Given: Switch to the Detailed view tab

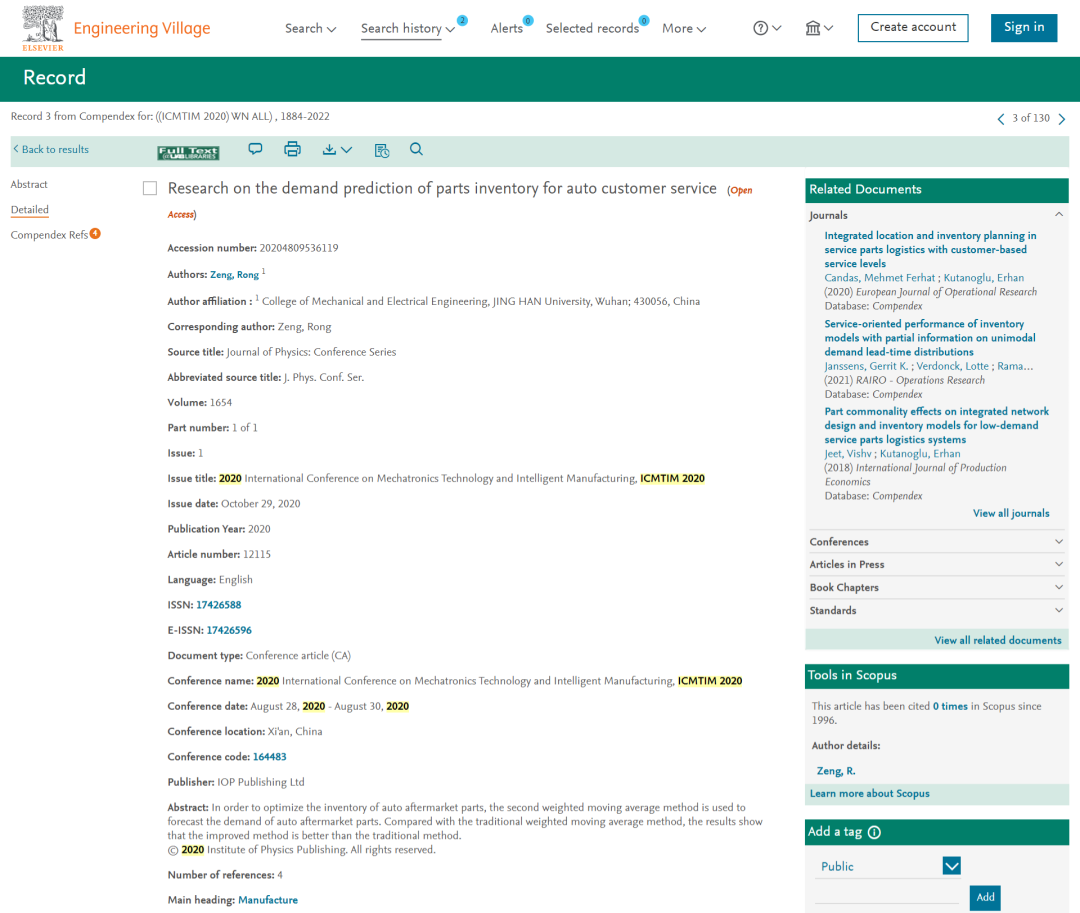Looking at the screenshot, I should click(30, 209).
